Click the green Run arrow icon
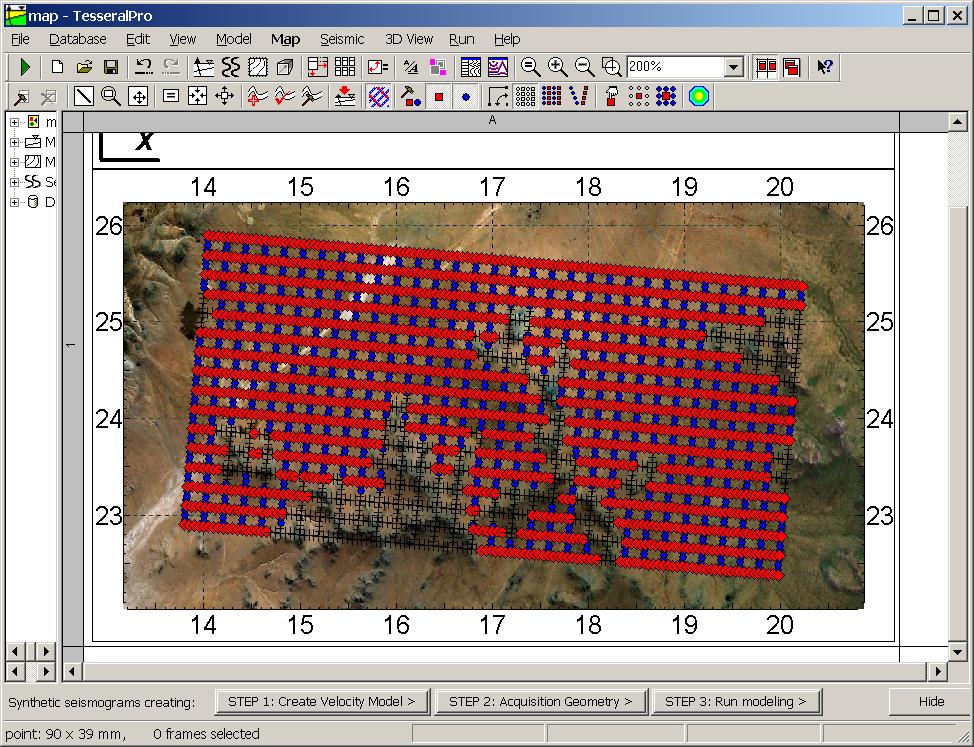 click(x=26, y=67)
